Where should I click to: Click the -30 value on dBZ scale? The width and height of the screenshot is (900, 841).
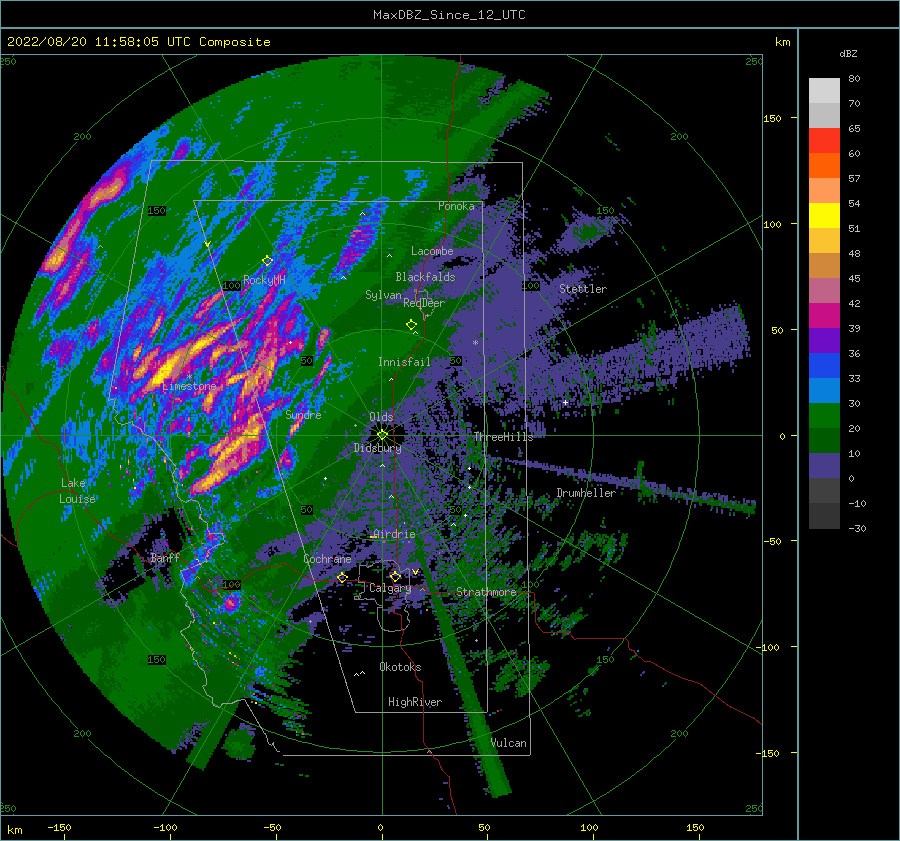[857, 528]
